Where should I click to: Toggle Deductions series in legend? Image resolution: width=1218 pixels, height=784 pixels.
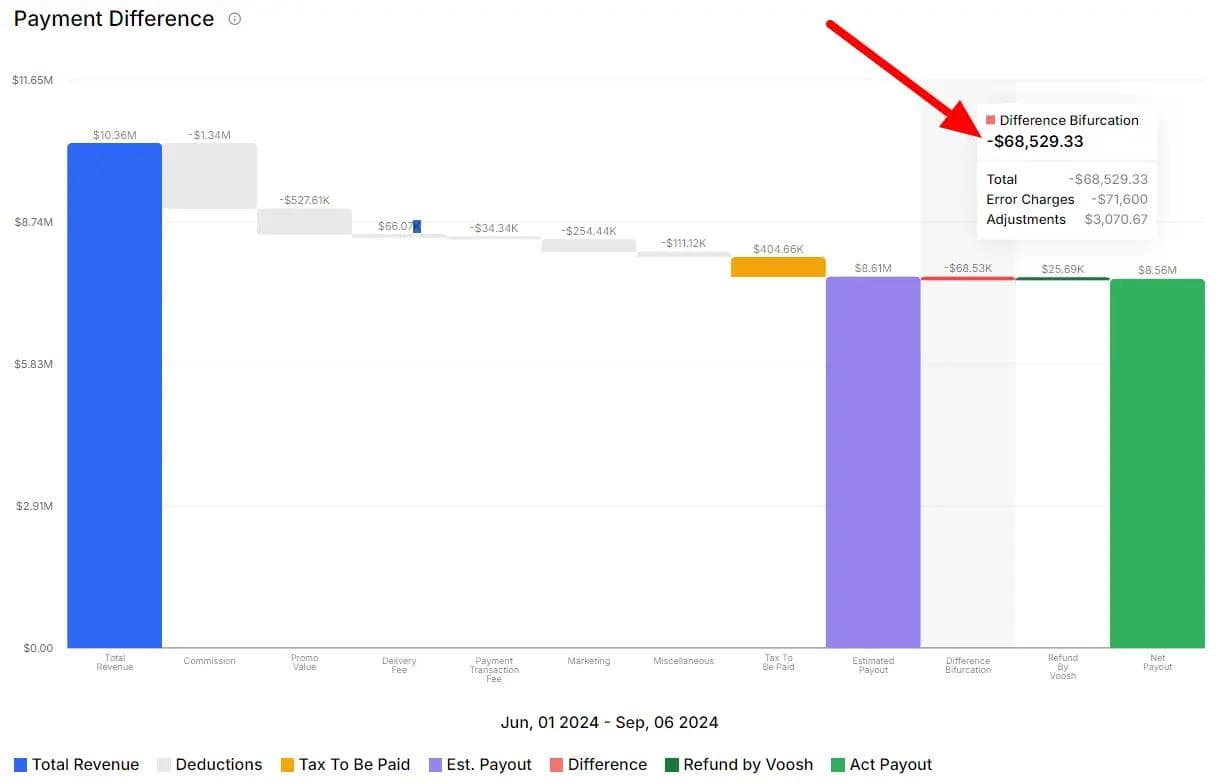pos(209,765)
